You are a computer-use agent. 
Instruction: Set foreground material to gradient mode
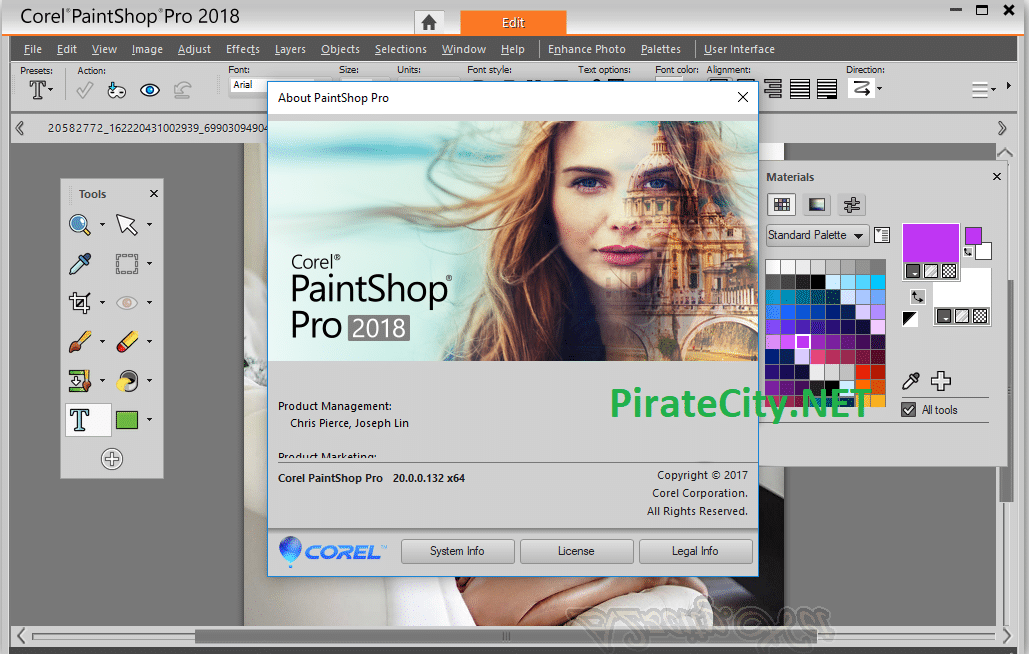[931, 271]
